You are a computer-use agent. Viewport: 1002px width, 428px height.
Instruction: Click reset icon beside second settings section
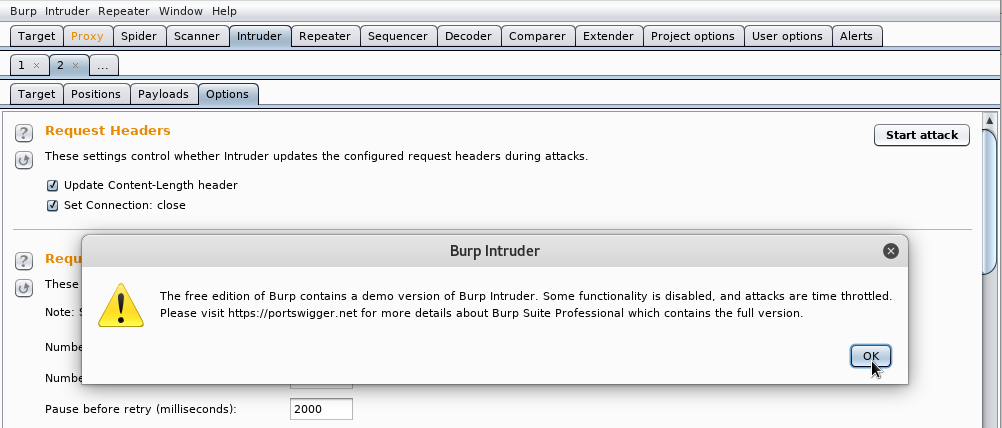[24, 287]
